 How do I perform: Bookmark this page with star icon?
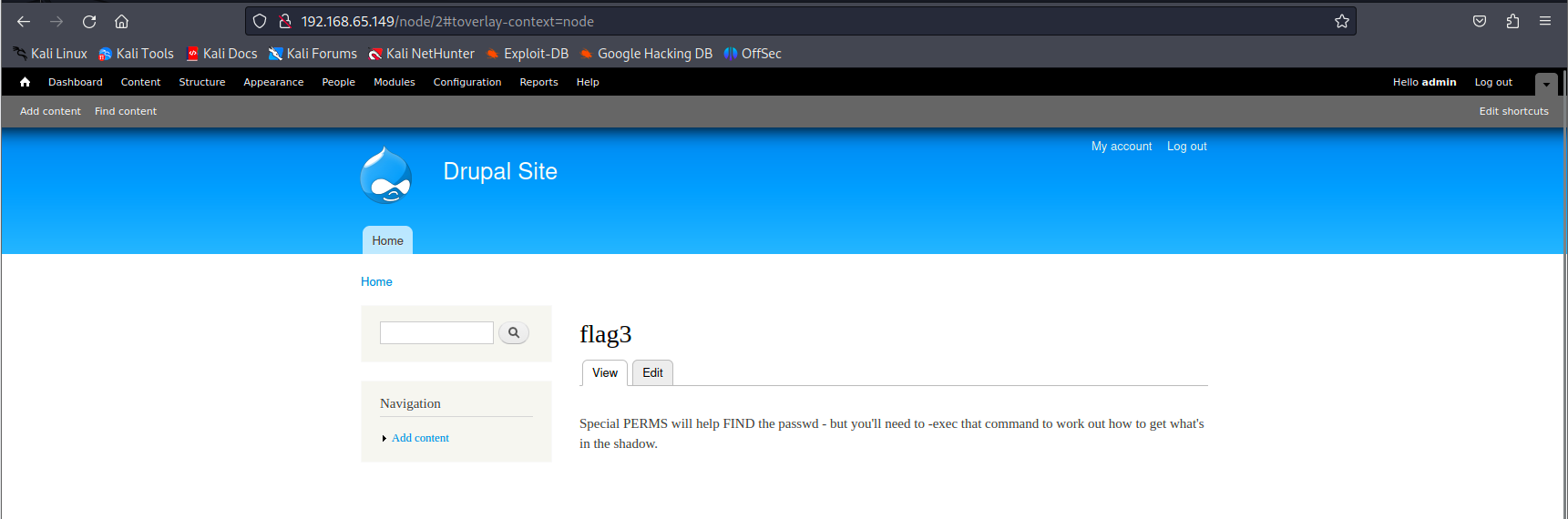tap(1341, 22)
